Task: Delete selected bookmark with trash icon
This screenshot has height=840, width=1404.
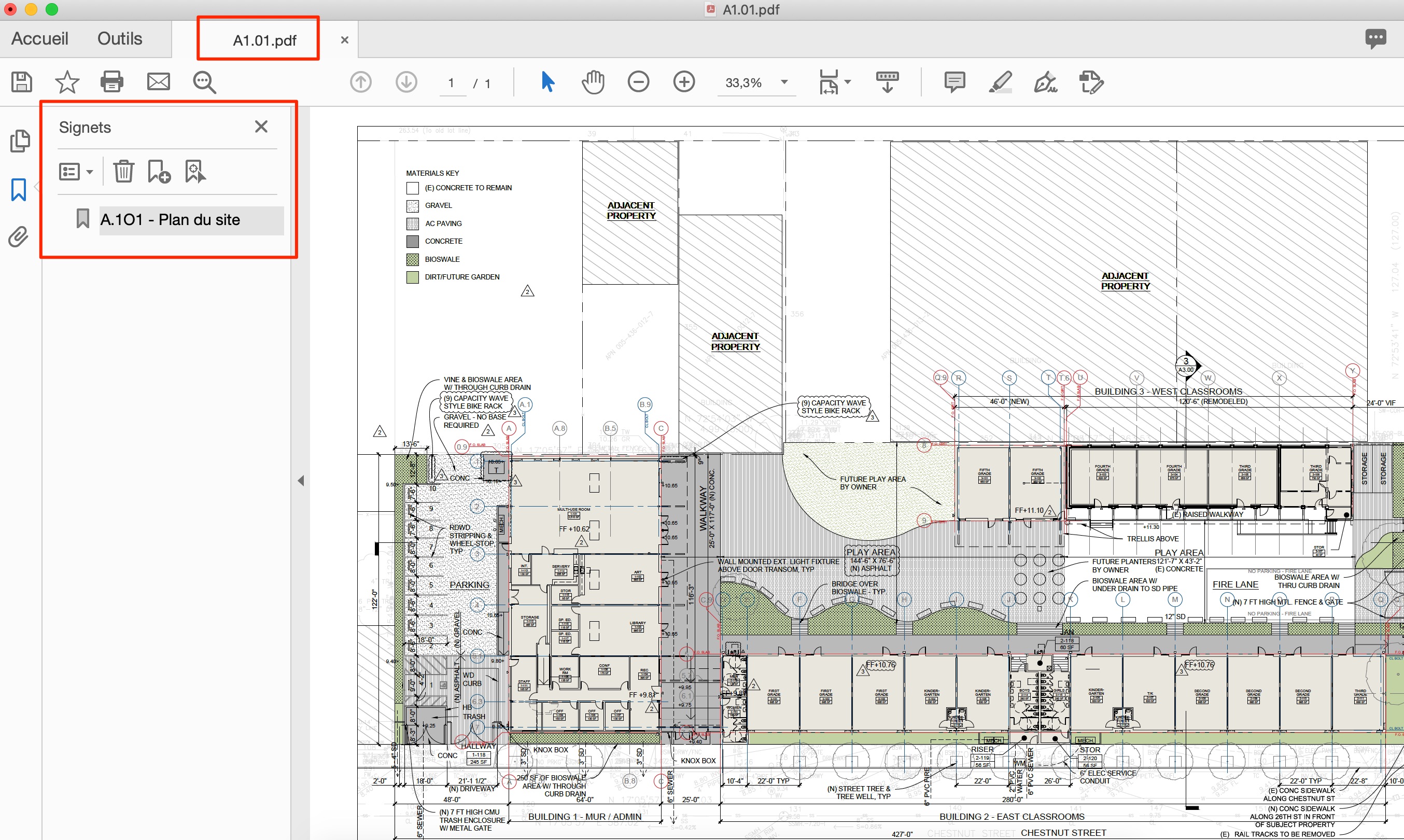Action: [123, 171]
